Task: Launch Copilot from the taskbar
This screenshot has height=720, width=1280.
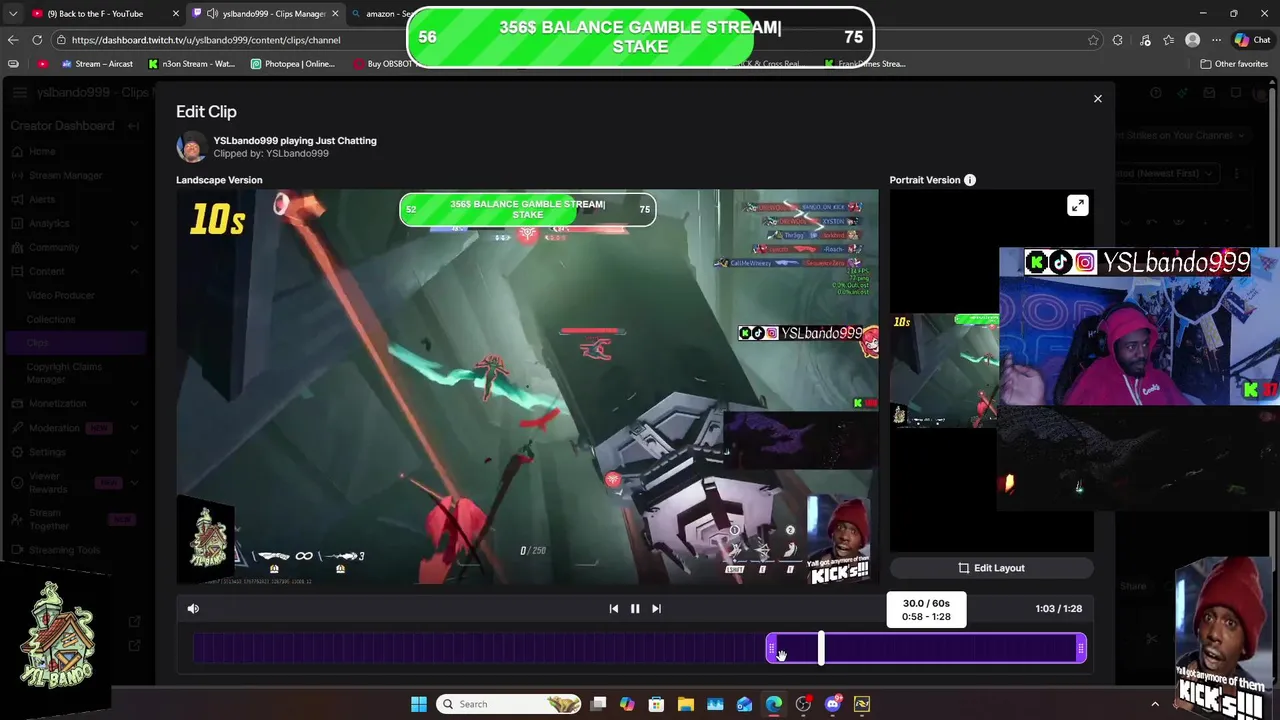Action: 627,704
